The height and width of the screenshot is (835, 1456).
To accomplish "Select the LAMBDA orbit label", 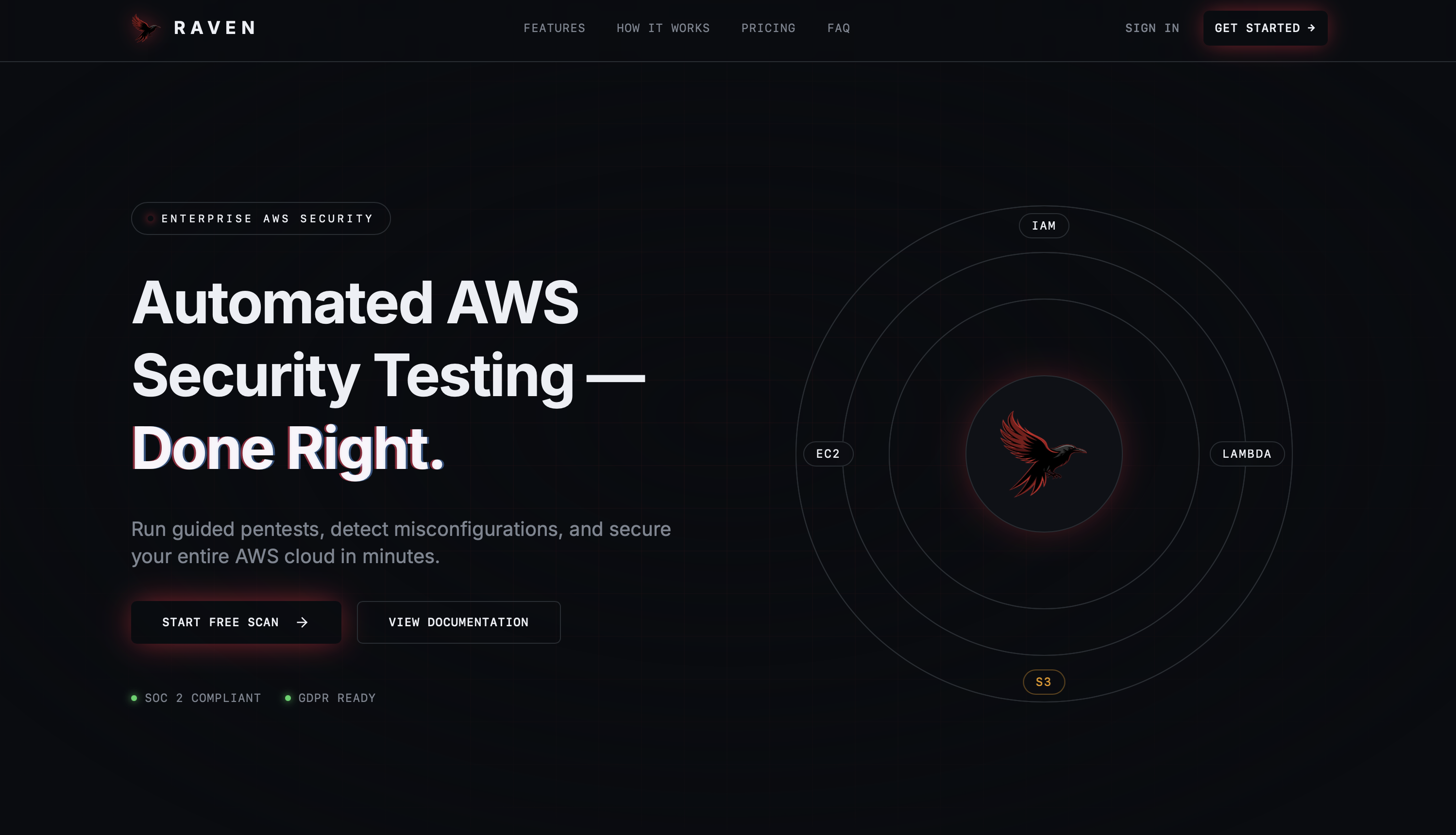I will (x=1247, y=453).
